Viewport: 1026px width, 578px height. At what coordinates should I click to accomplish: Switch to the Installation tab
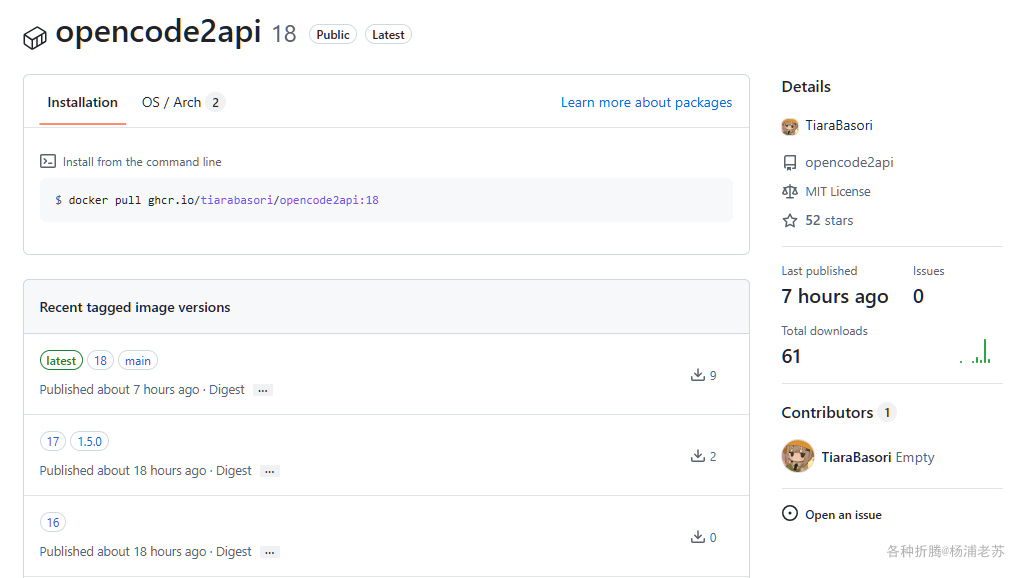pyautogui.click(x=82, y=102)
